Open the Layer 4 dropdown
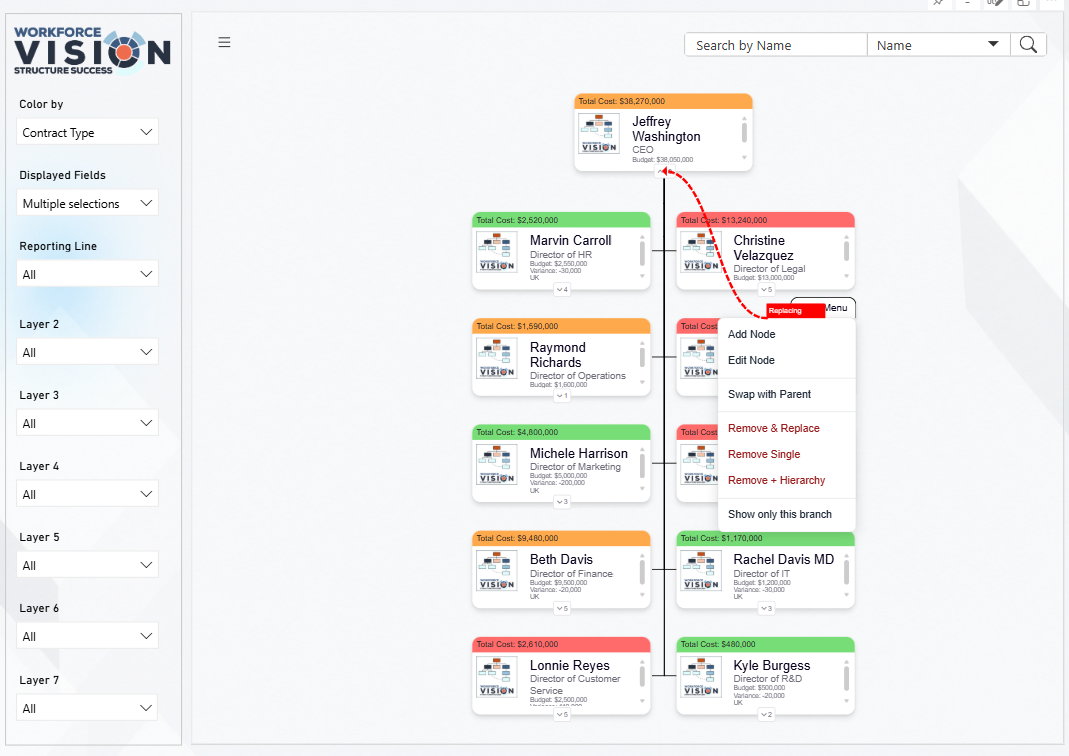The image size is (1069, 756). click(87, 494)
